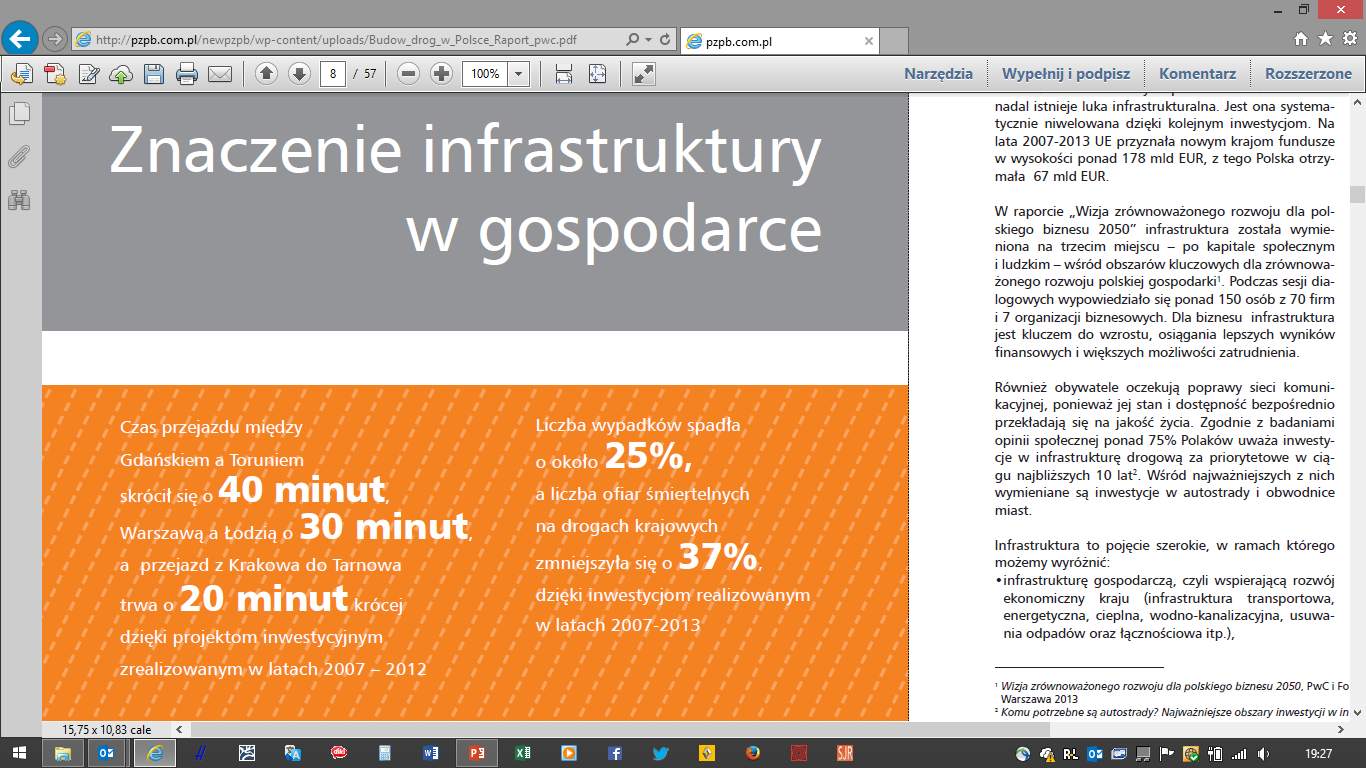Click Rozszerzone in the PDF toolbar
The width and height of the screenshot is (1366, 768).
1308,73
